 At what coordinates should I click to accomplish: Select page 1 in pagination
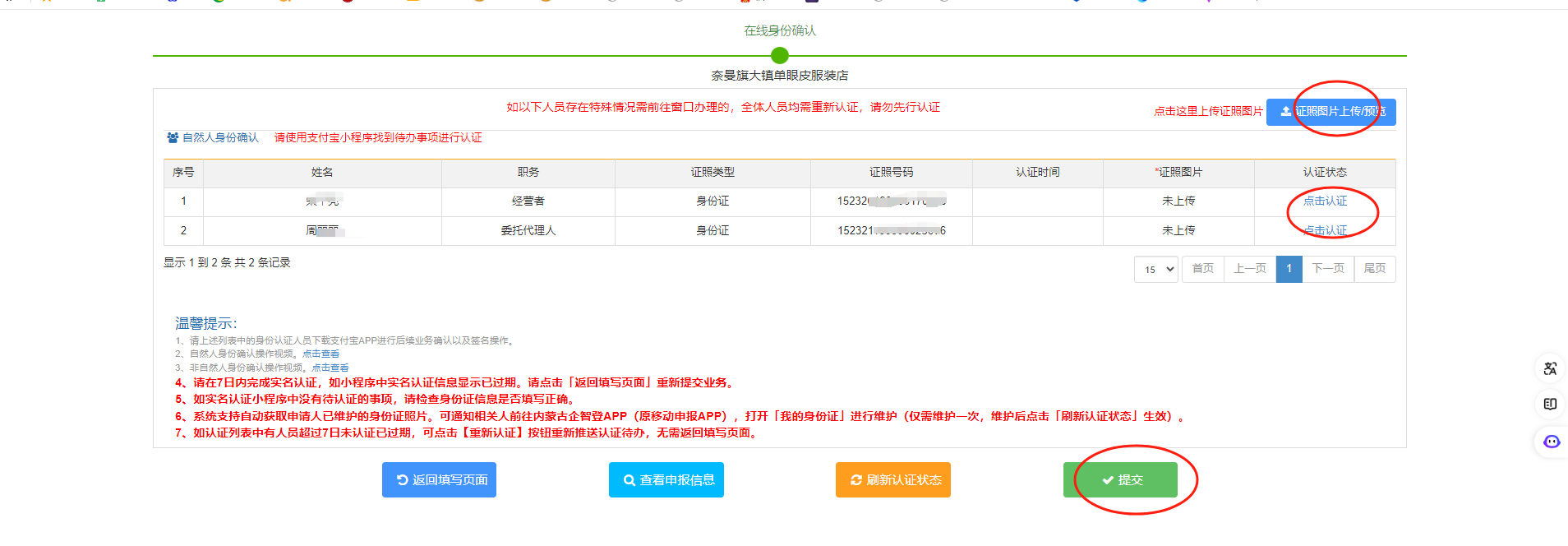1289,269
